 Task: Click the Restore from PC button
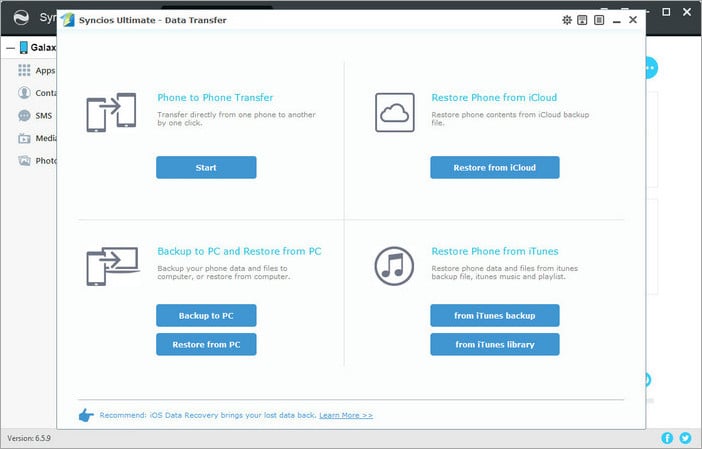[x=206, y=344]
